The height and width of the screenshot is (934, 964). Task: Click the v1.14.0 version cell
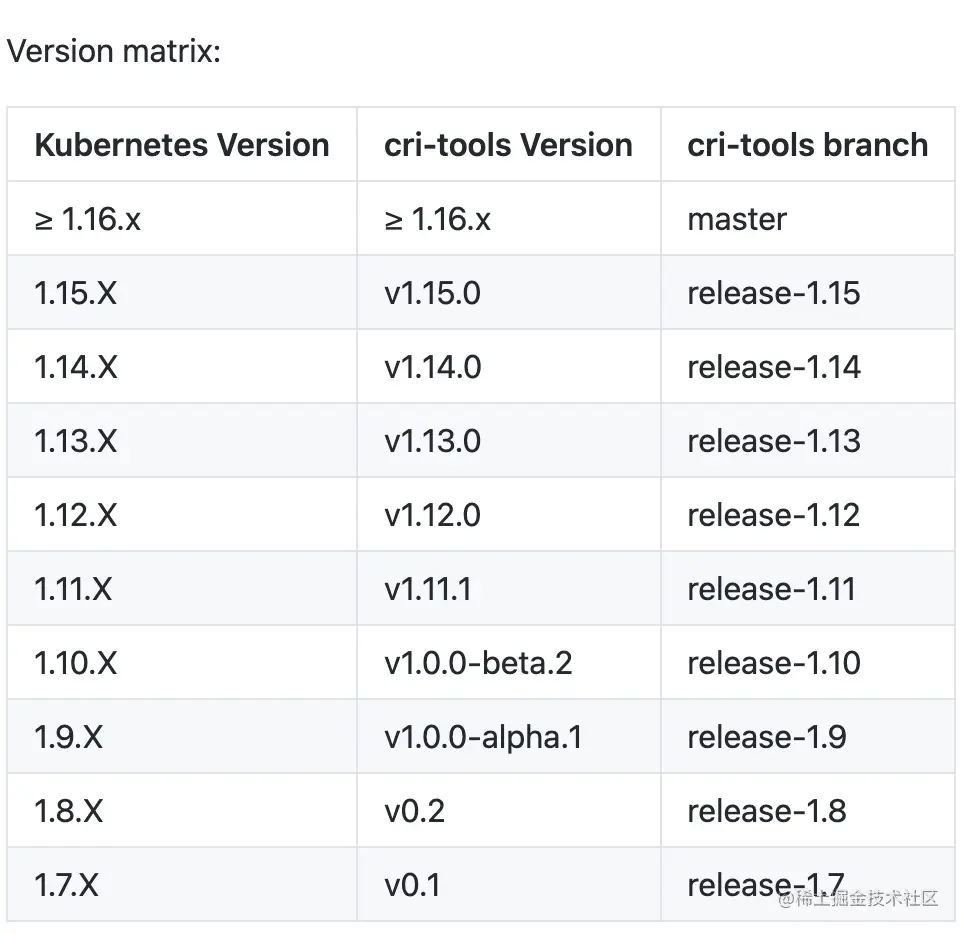432,367
